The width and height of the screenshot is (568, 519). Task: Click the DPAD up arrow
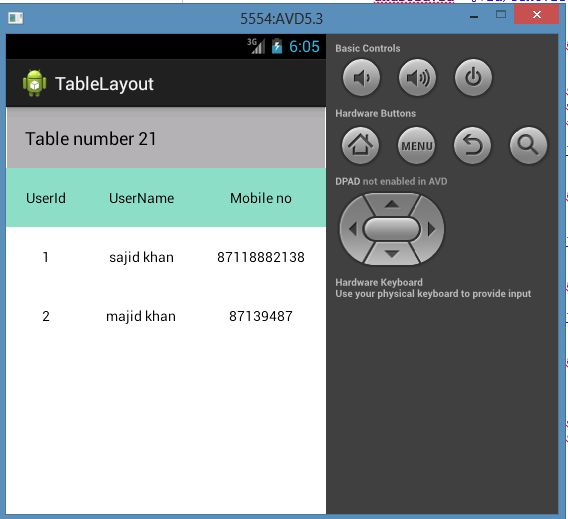[x=392, y=205]
